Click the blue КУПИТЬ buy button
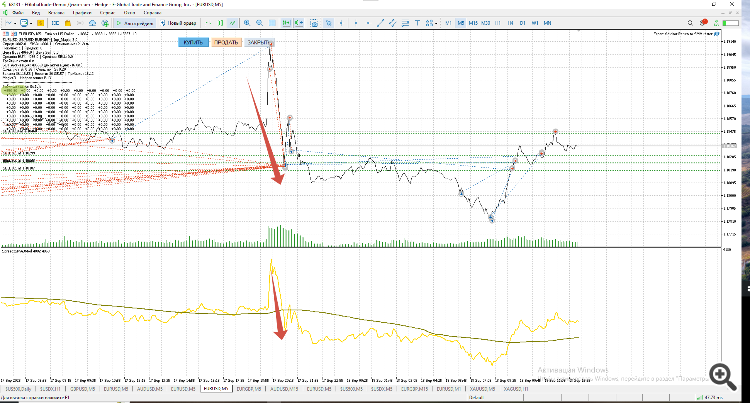The width and height of the screenshot is (750, 403). [x=194, y=43]
